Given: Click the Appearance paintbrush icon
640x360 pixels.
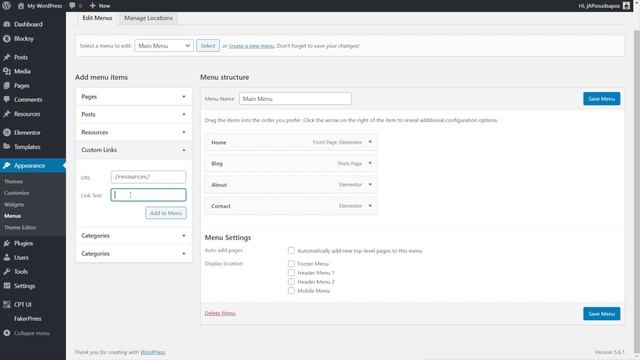Looking at the screenshot, I should tap(7, 166).
